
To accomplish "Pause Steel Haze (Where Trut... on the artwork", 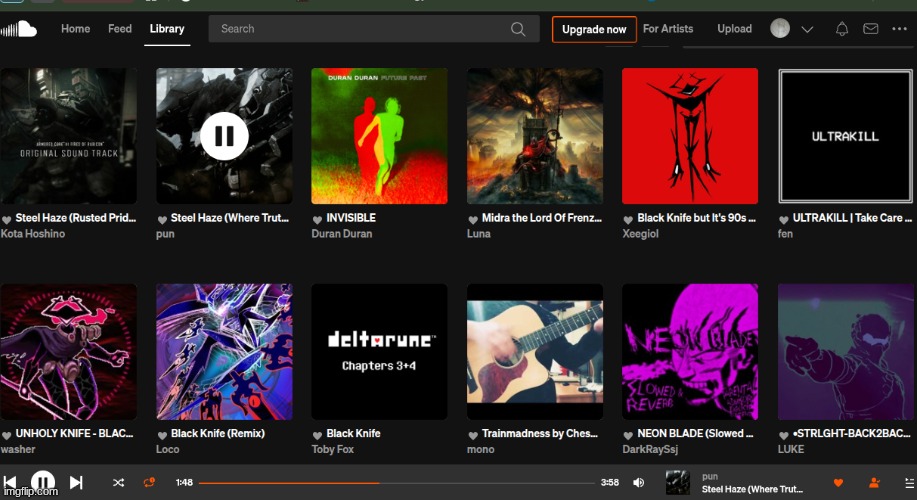I will tap(224, 136).
